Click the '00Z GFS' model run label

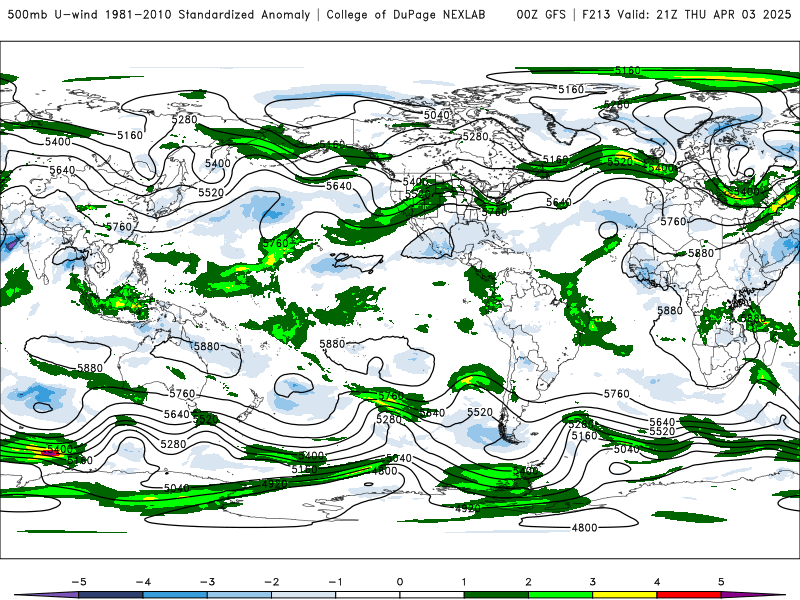tap(541, 14)
